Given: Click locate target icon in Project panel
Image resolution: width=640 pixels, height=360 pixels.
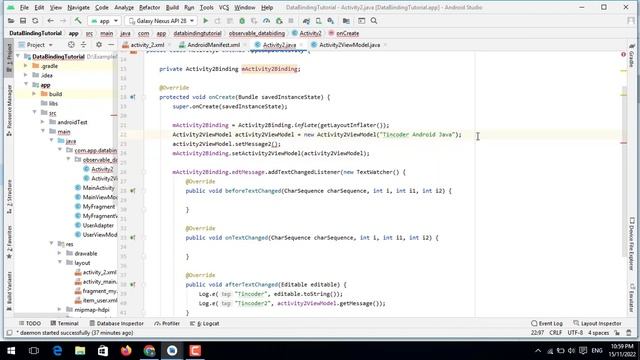Looking at the screenshot, I should click(x=71, y=45).
